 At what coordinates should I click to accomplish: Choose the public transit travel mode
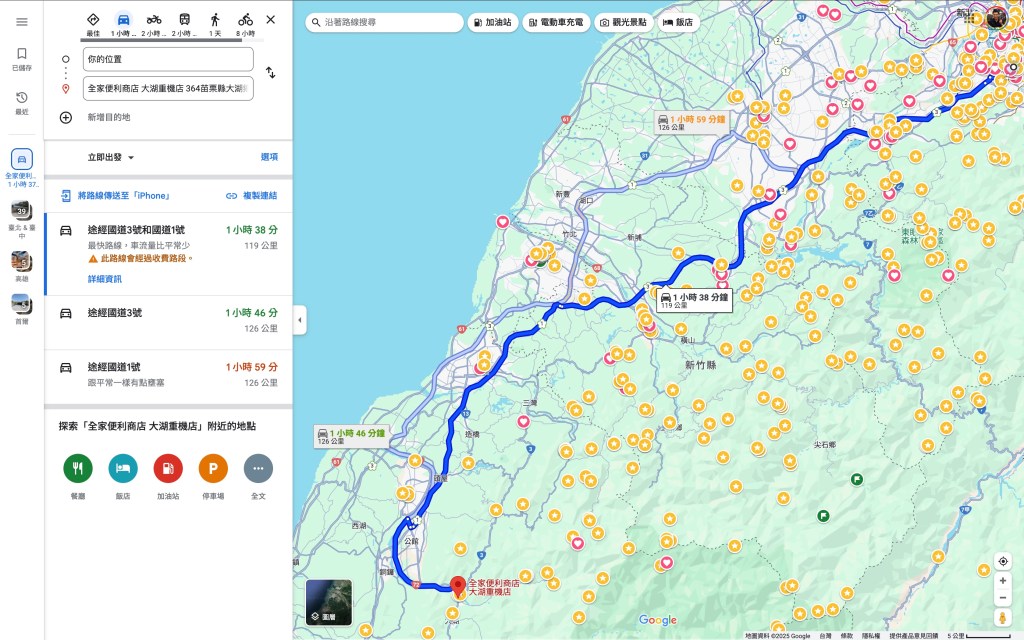pos(184,20)
